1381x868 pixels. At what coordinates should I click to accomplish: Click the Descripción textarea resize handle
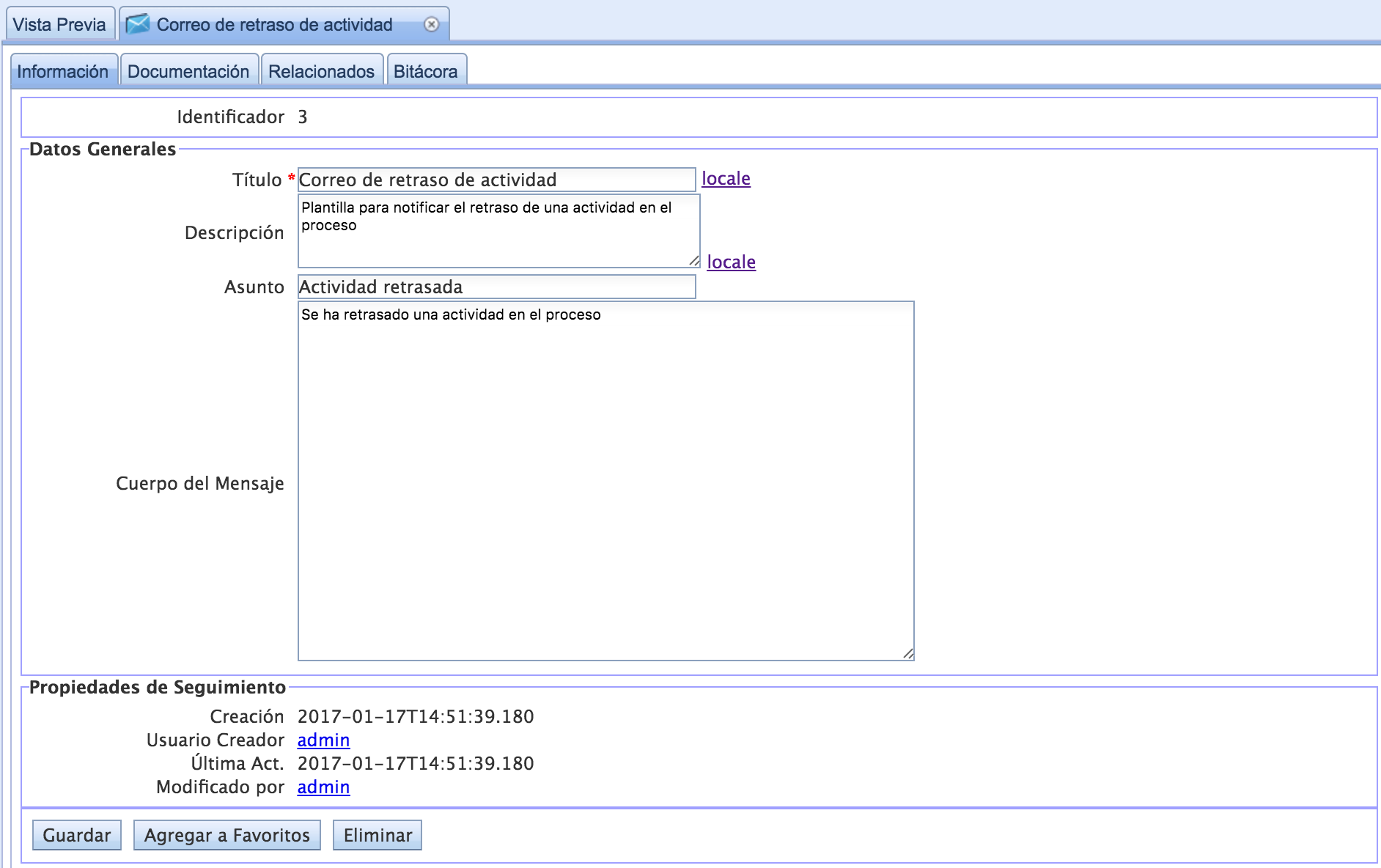point(694,261)
